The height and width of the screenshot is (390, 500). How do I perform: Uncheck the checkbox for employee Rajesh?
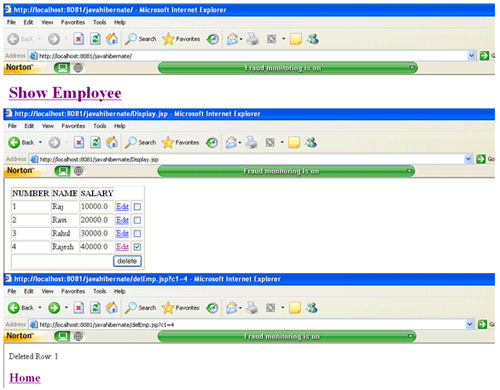tap(137, 247)
